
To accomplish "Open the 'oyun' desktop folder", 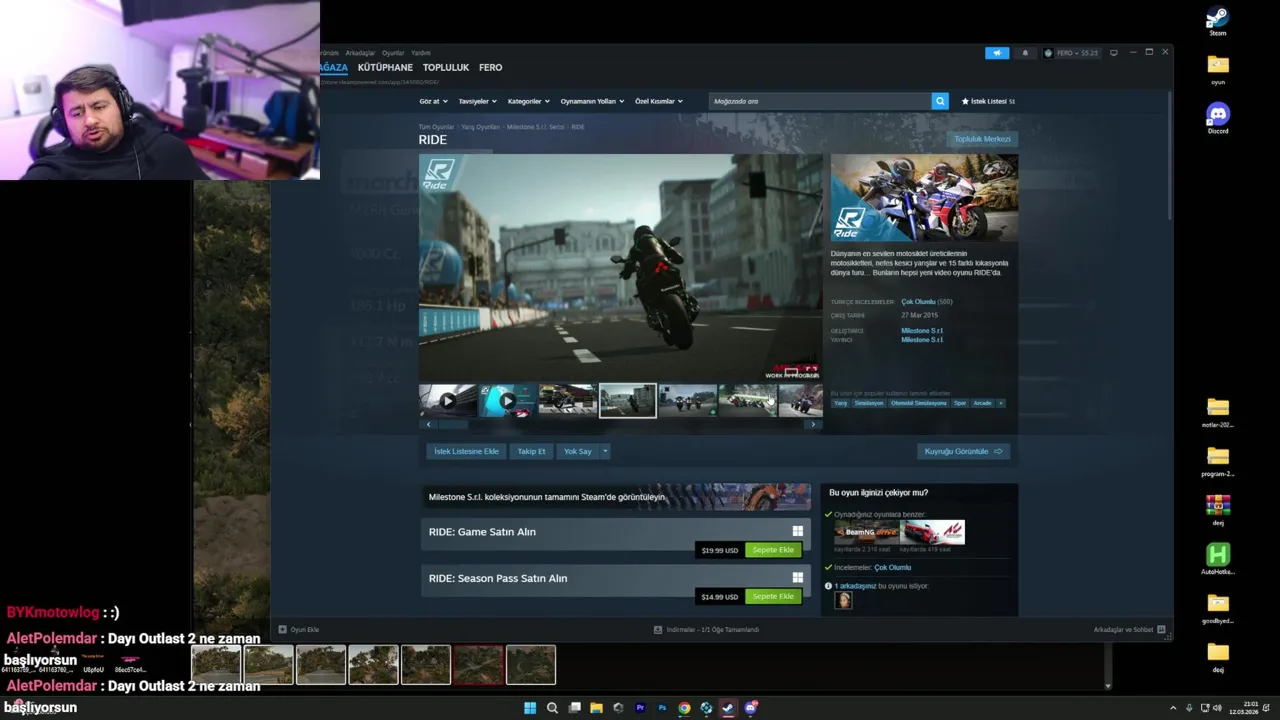I will coord(1217,65).
